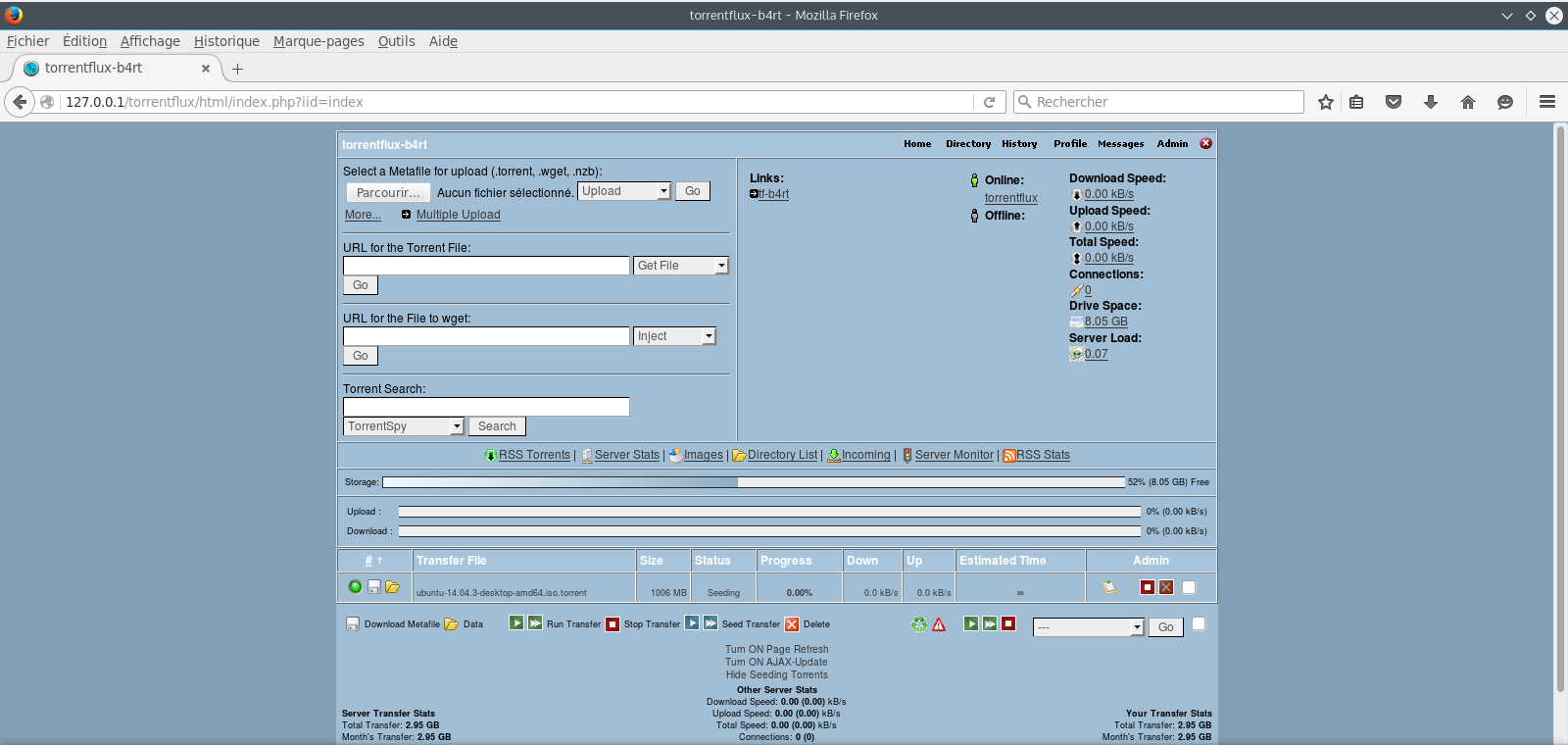
Task: Tick select-all checkbox next to bulk Go
Action: pos(1199,623)
